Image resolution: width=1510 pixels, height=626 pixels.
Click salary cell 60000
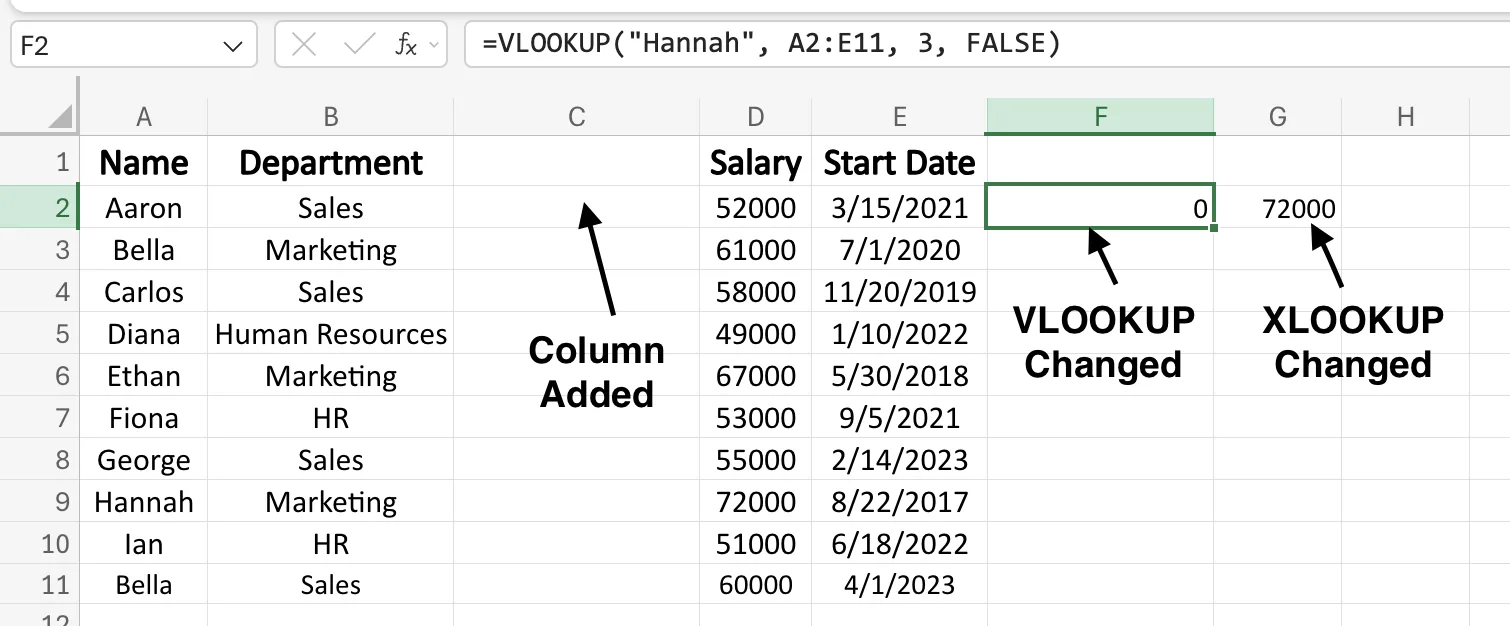pos(756,586)
